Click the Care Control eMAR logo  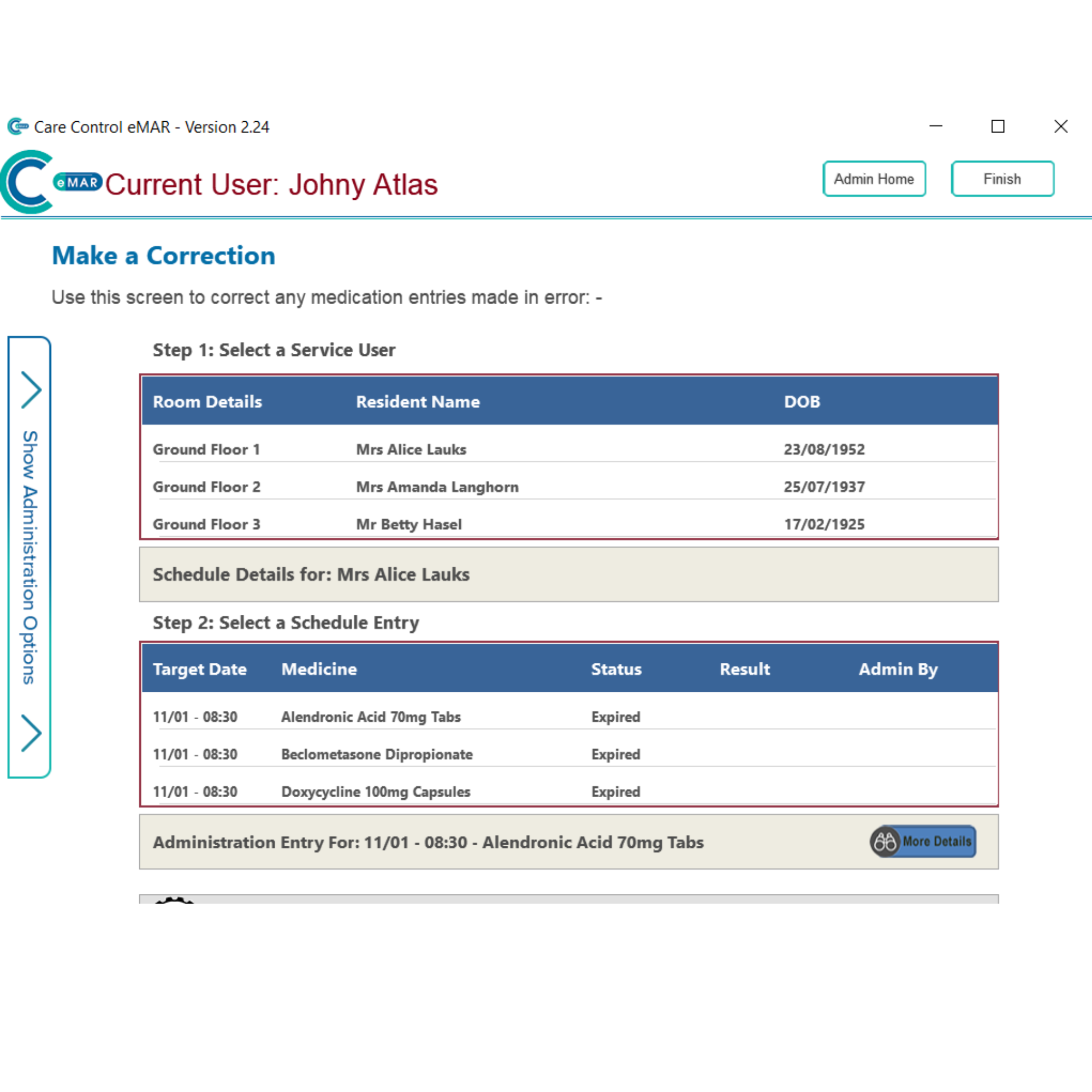tap(51, 182)
